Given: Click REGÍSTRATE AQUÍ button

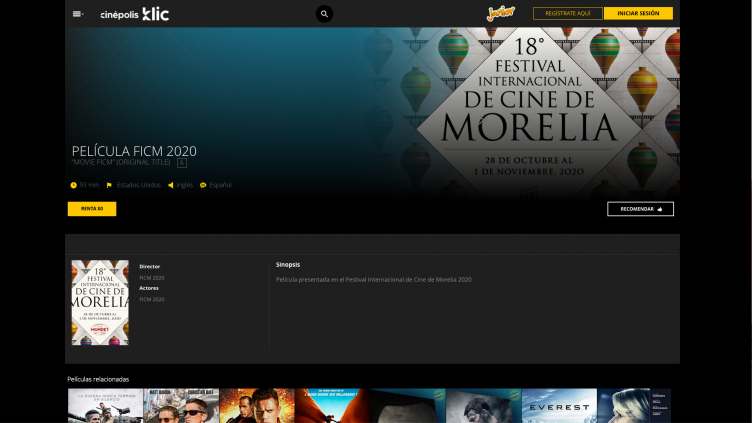Looking at the screenshot, I should [567, 13].
